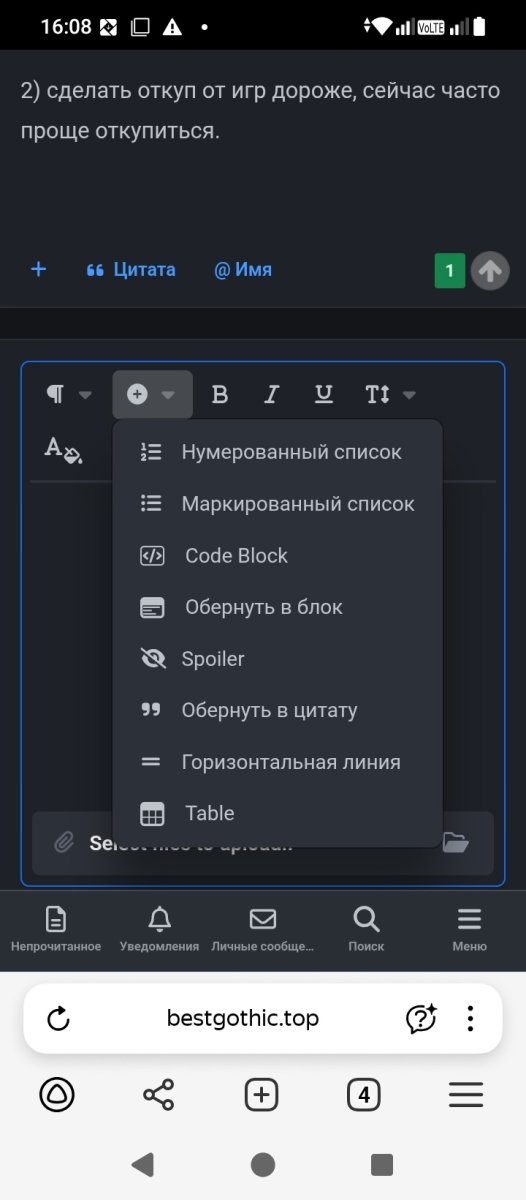Toggle italic text formatting
This screenshot has height=1200, width=526.
(x=271, y=394)
